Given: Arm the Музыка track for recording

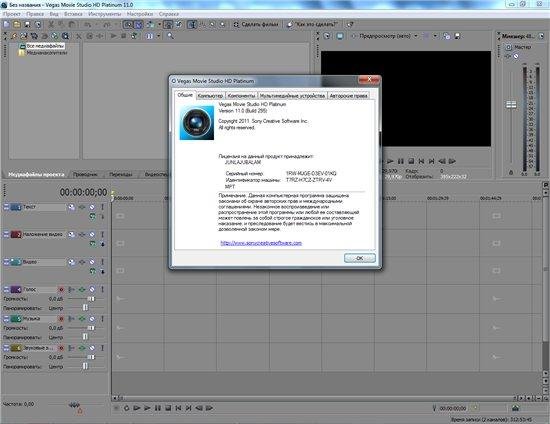Looking at the screenshot, I should coord(61,319).
